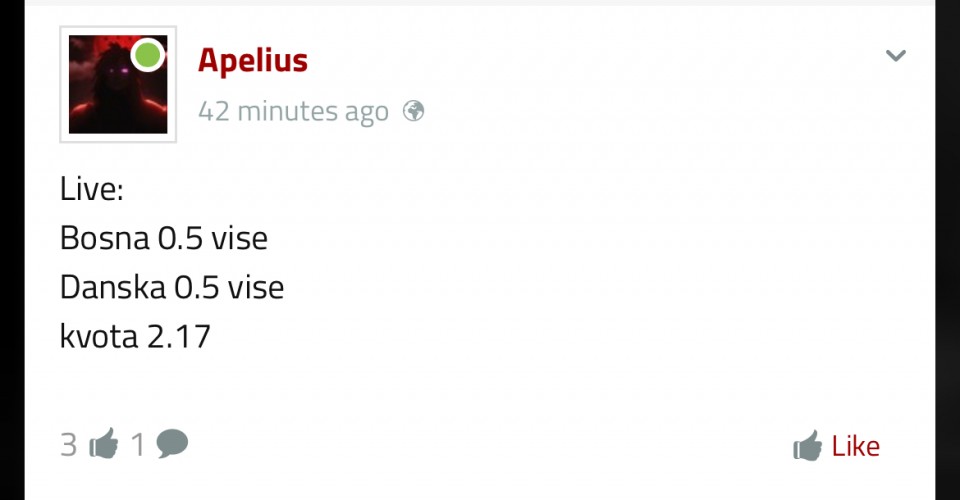Image resolution: width=960 pixels, height=500 pixels.
Task: Click the likes count number 3
Action: [x=68, y=444]
